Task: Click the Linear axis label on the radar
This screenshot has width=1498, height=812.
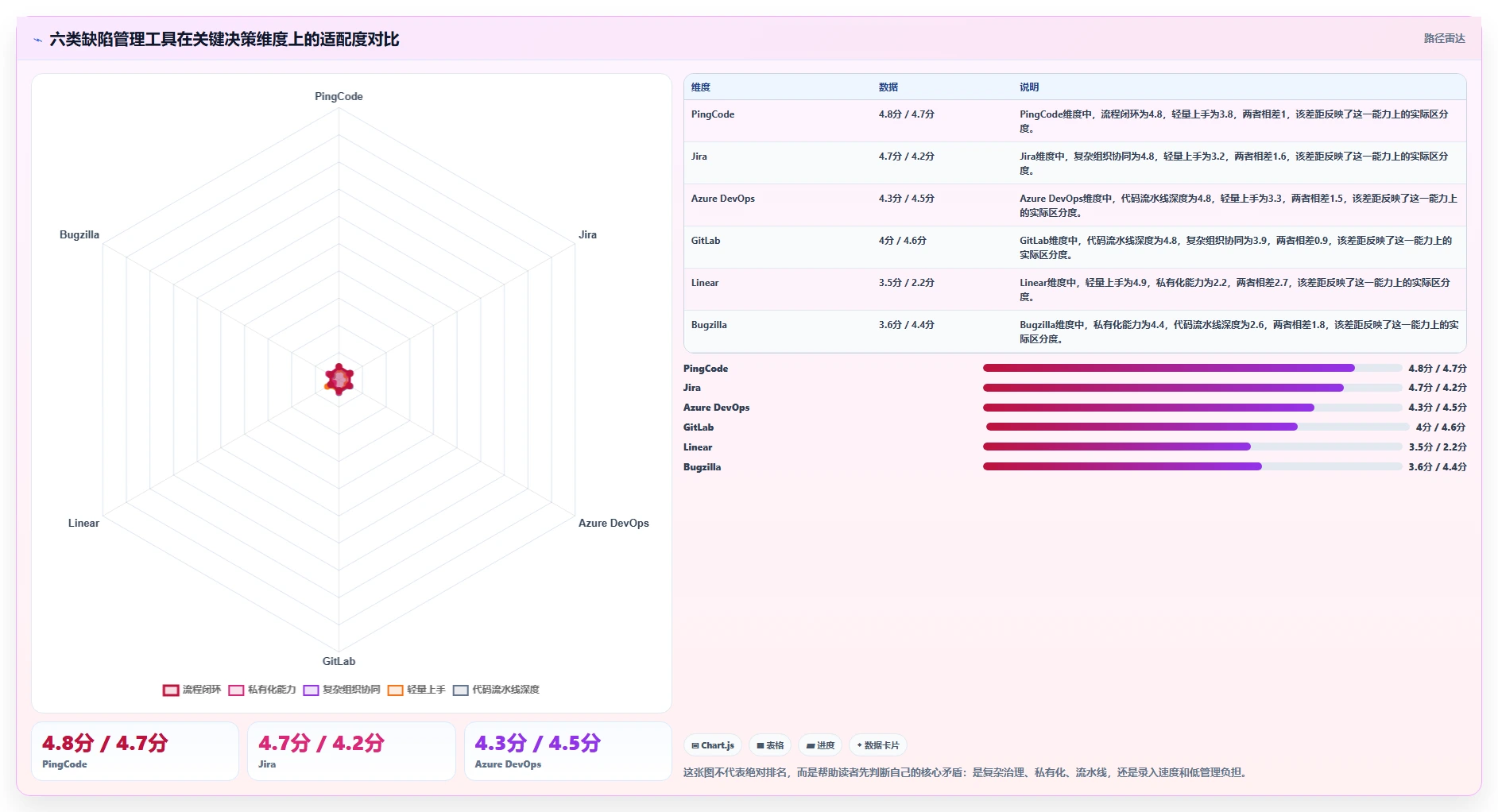Action: point(83,523)
